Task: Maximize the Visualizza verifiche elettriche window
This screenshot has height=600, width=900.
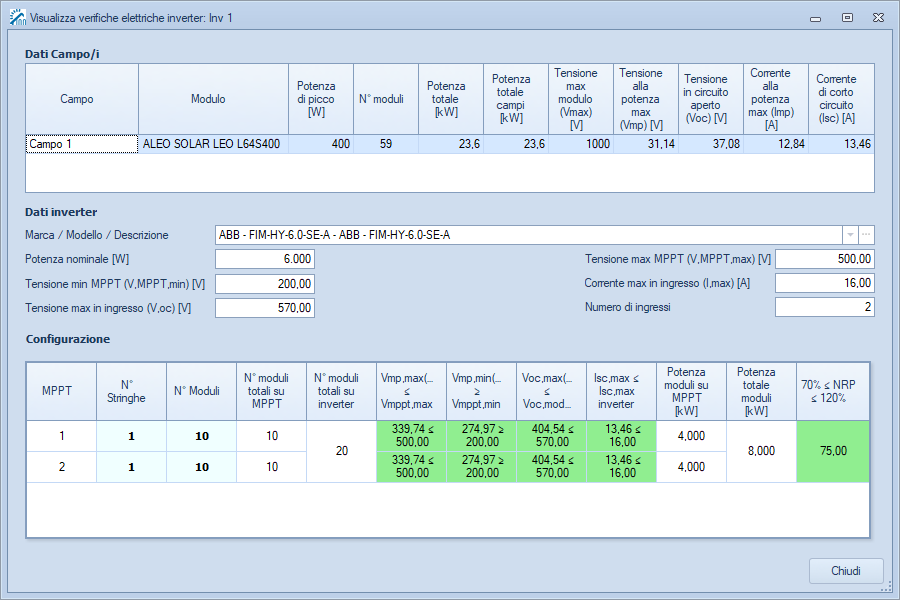Action: coord(847,18)
